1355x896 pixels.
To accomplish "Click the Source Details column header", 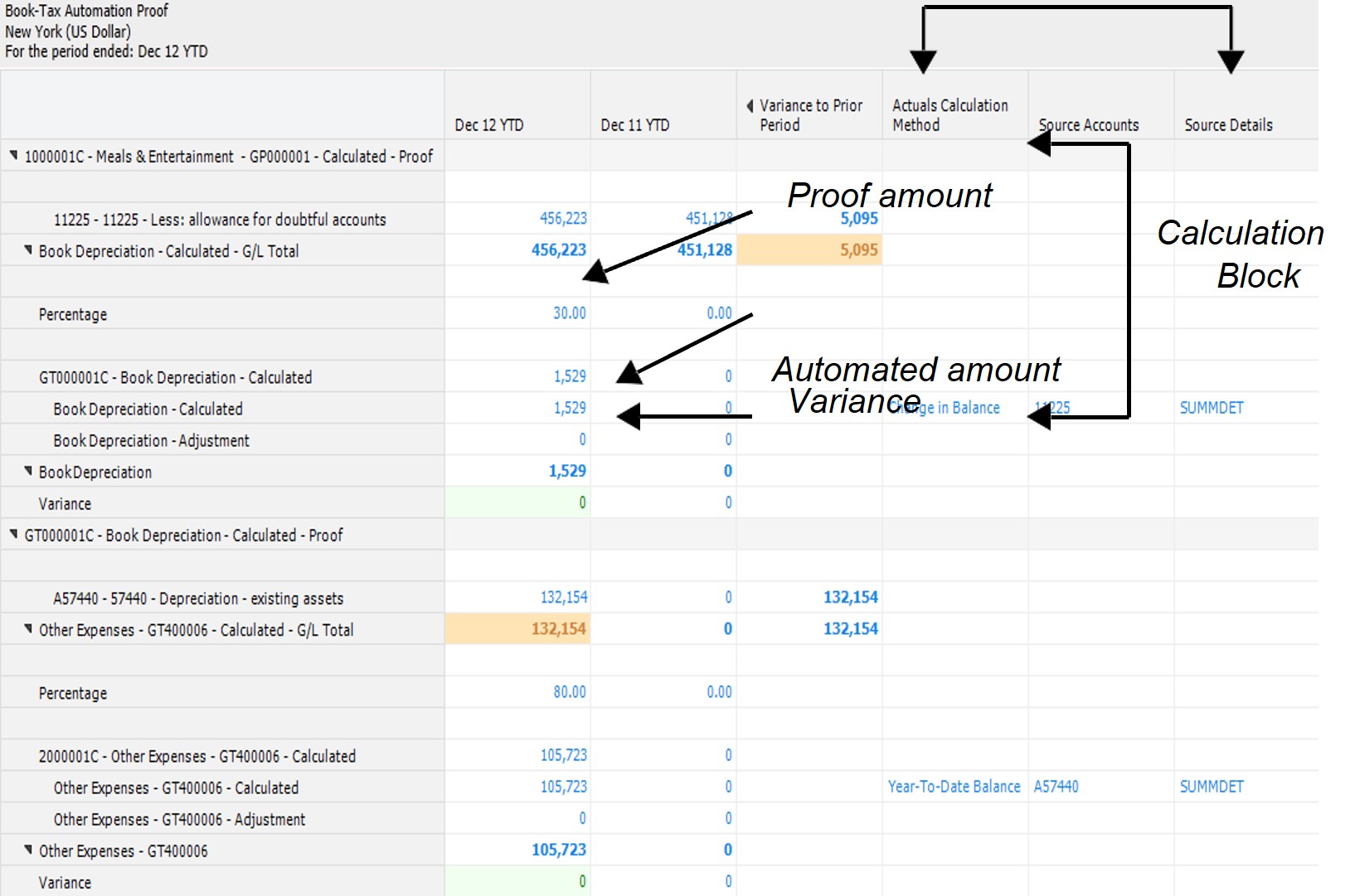I will coord(1227,125).
